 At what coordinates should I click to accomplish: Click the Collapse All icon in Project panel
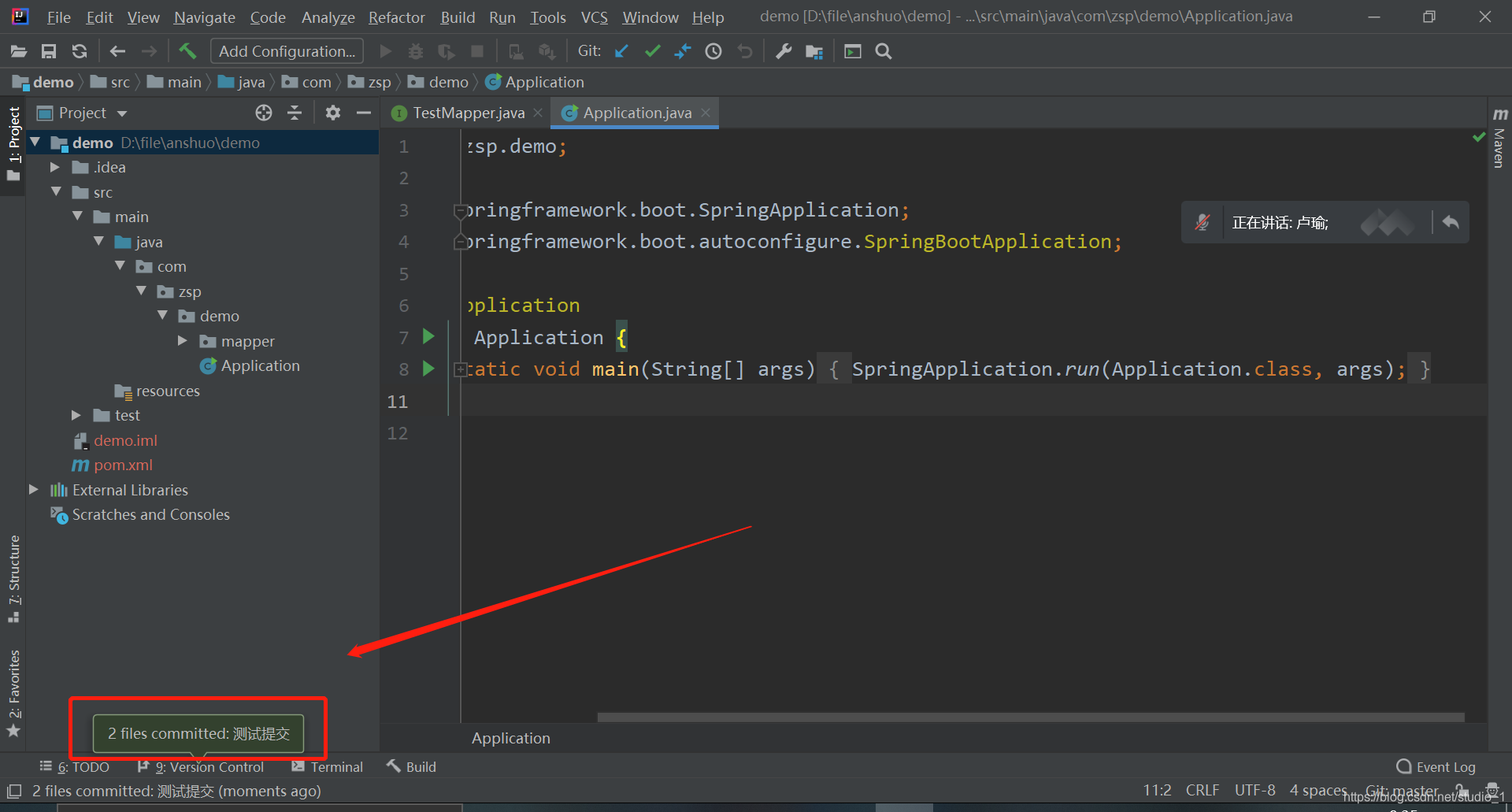pyautogui.click(x=295, y=113)
